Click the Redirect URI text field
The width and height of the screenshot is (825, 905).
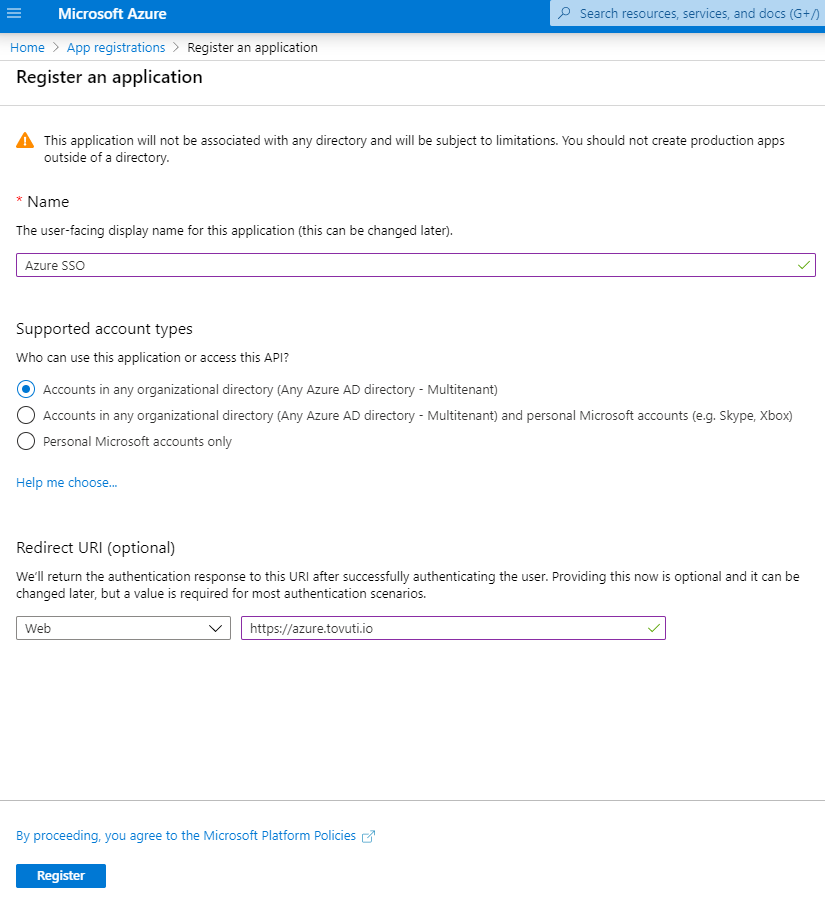click(x=440, y=628)
